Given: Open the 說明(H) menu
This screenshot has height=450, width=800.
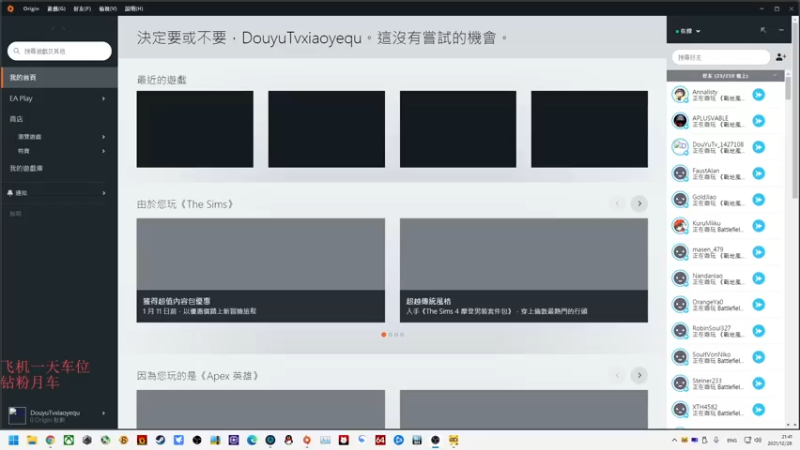Looking at the screenshot, I should click(x=134, y=9).
